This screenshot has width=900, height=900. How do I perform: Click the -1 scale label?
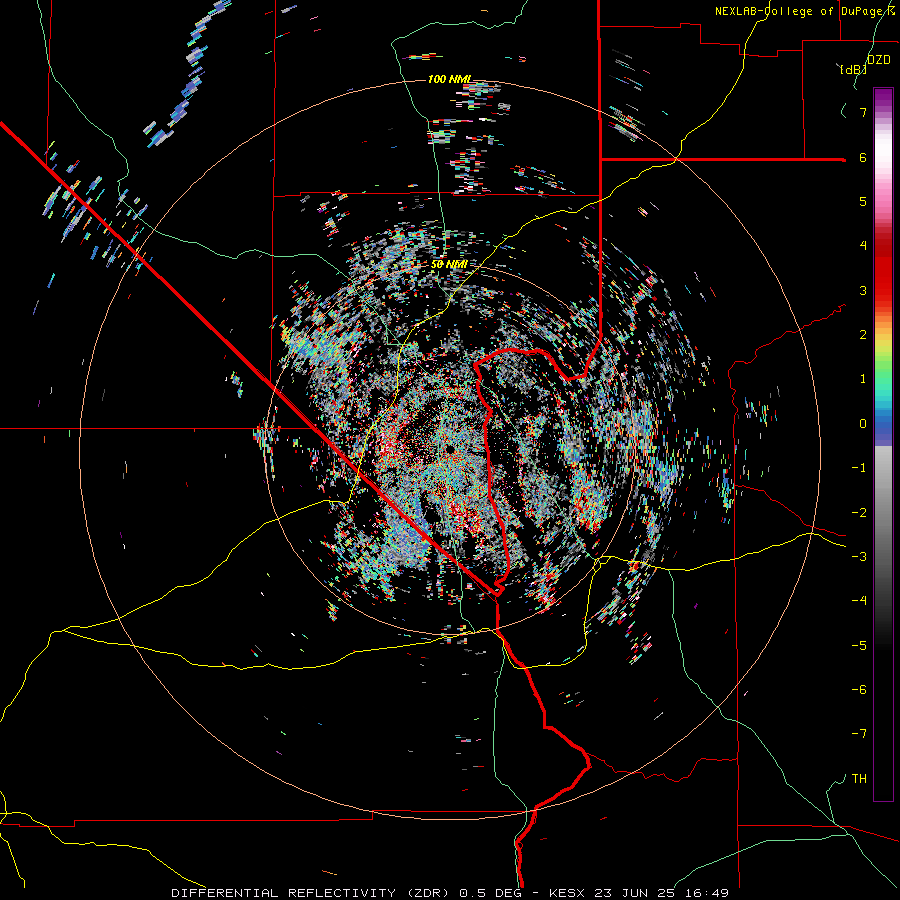point(859,468)
